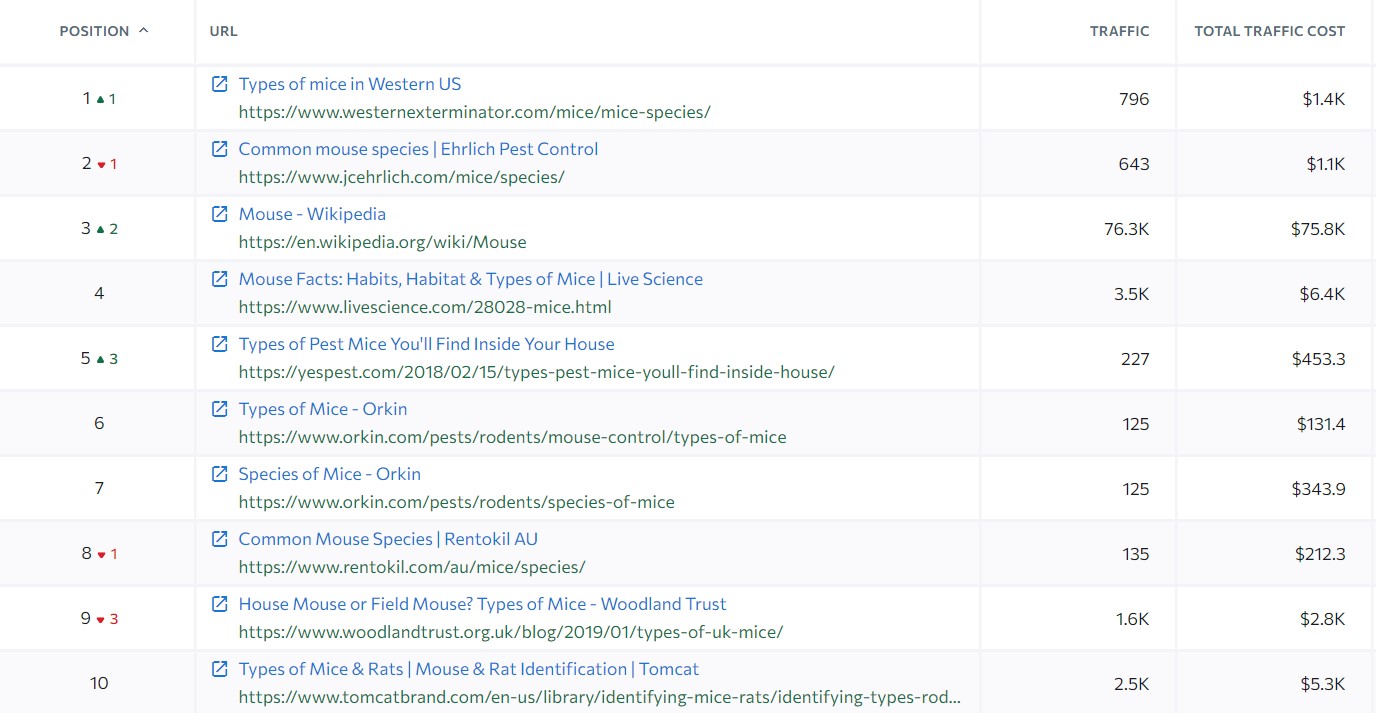1376x713 pixels.
Task: Select traffic value 2.5K
Action: 1133,684
